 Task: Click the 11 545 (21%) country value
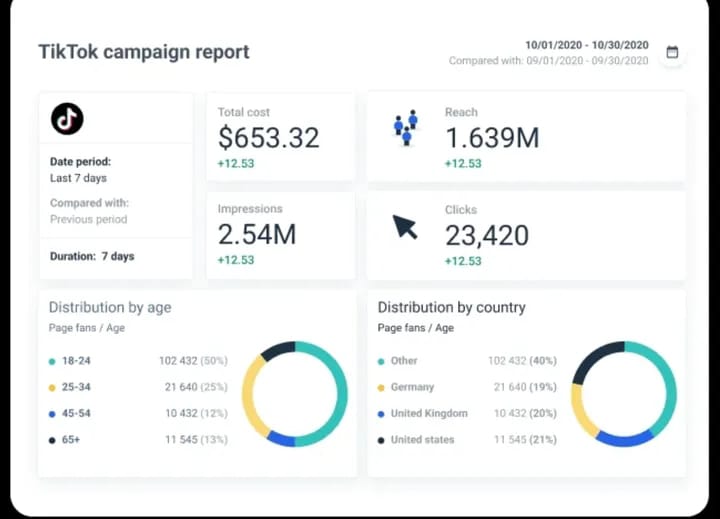525,440
